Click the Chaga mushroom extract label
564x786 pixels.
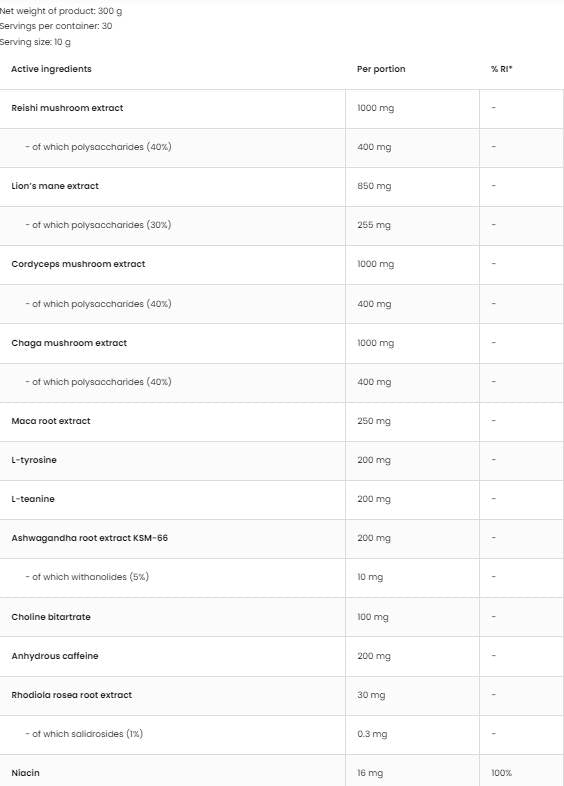[69, 343]
